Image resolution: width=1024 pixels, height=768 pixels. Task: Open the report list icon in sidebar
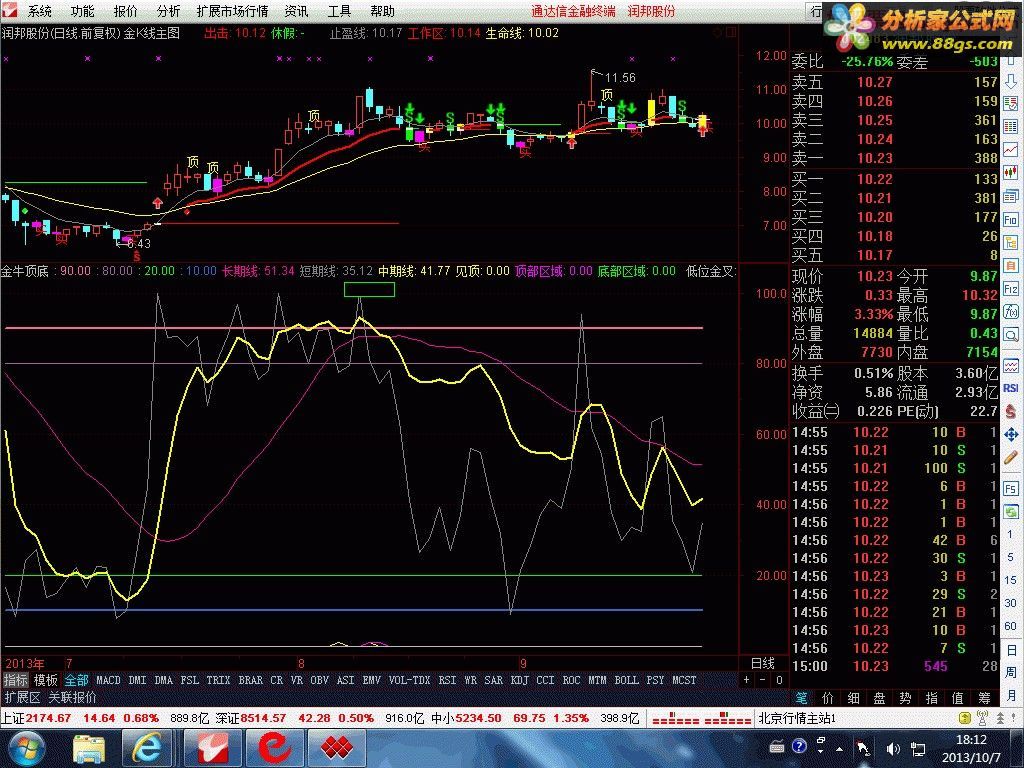coord(1011,103)
